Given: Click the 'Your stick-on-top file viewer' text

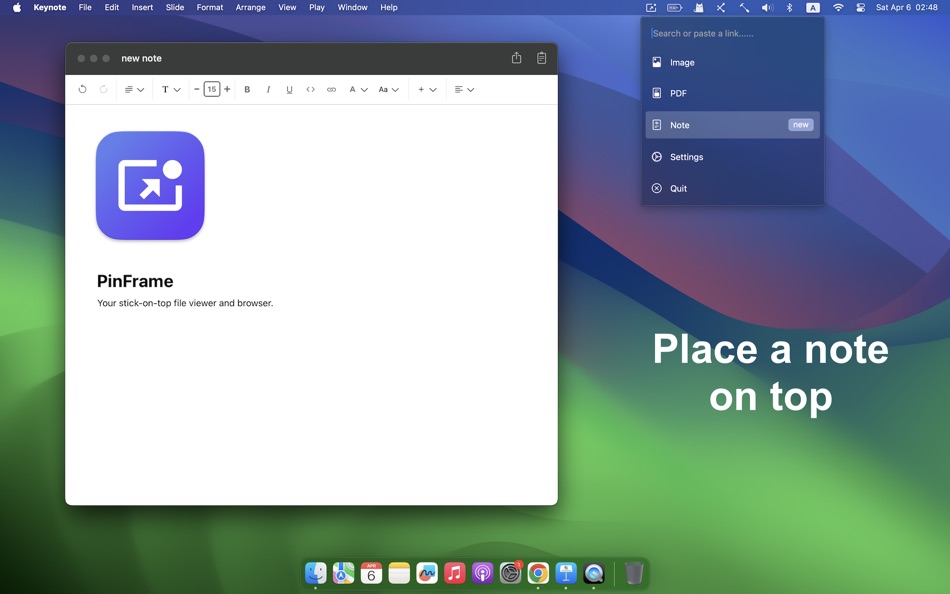Looking at the screenshot, I should [185, 302].
